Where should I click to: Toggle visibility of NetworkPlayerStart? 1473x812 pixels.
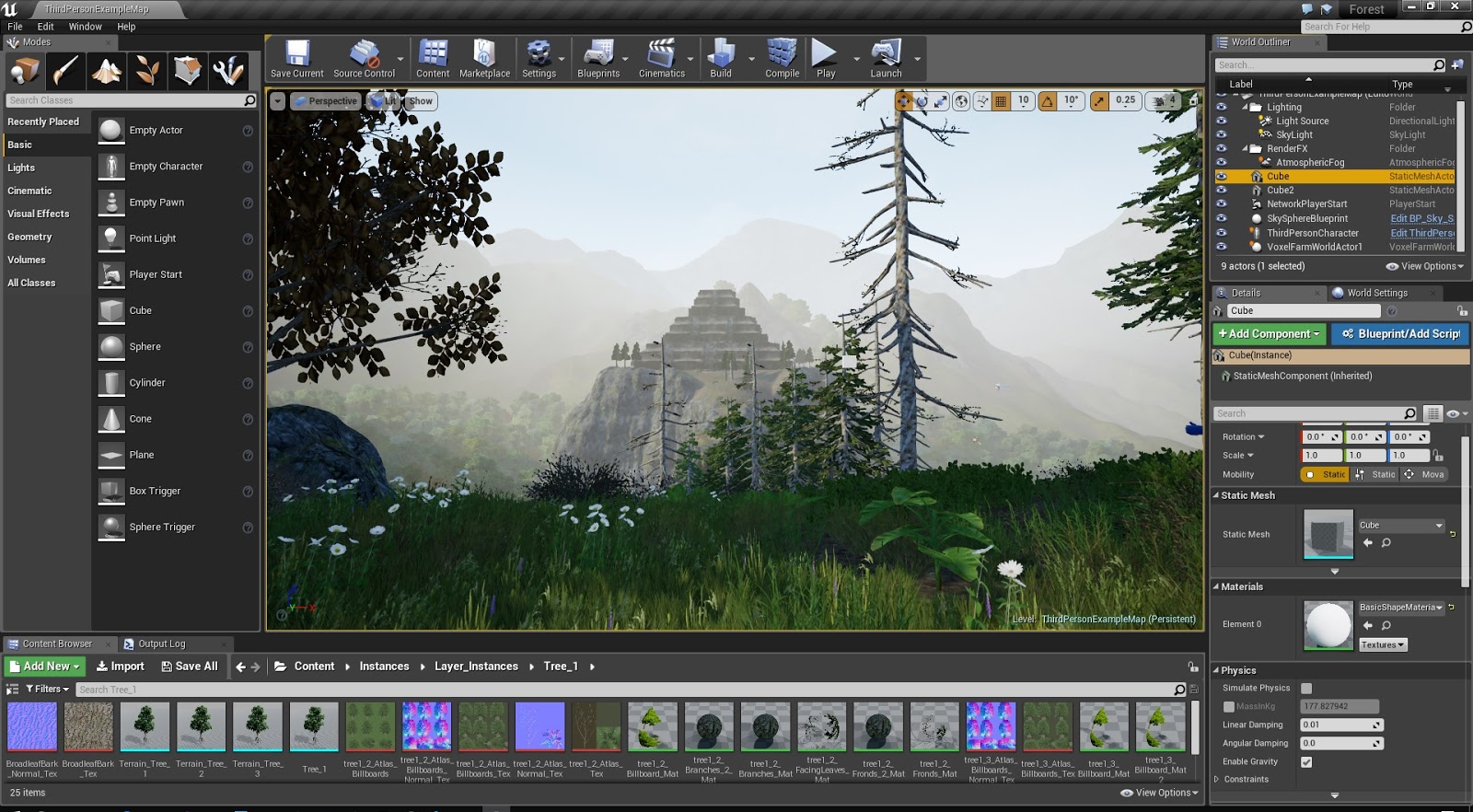(x=1222, y=204)
